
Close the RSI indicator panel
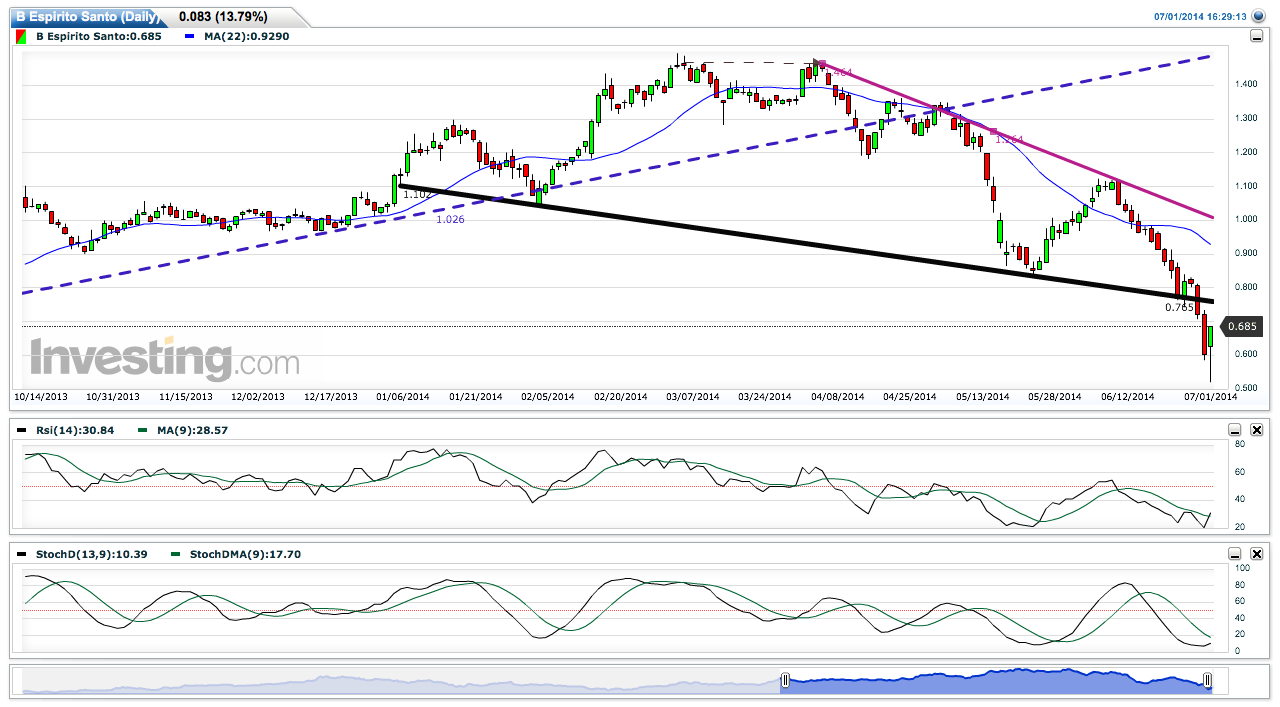[x=1257, y=430]
